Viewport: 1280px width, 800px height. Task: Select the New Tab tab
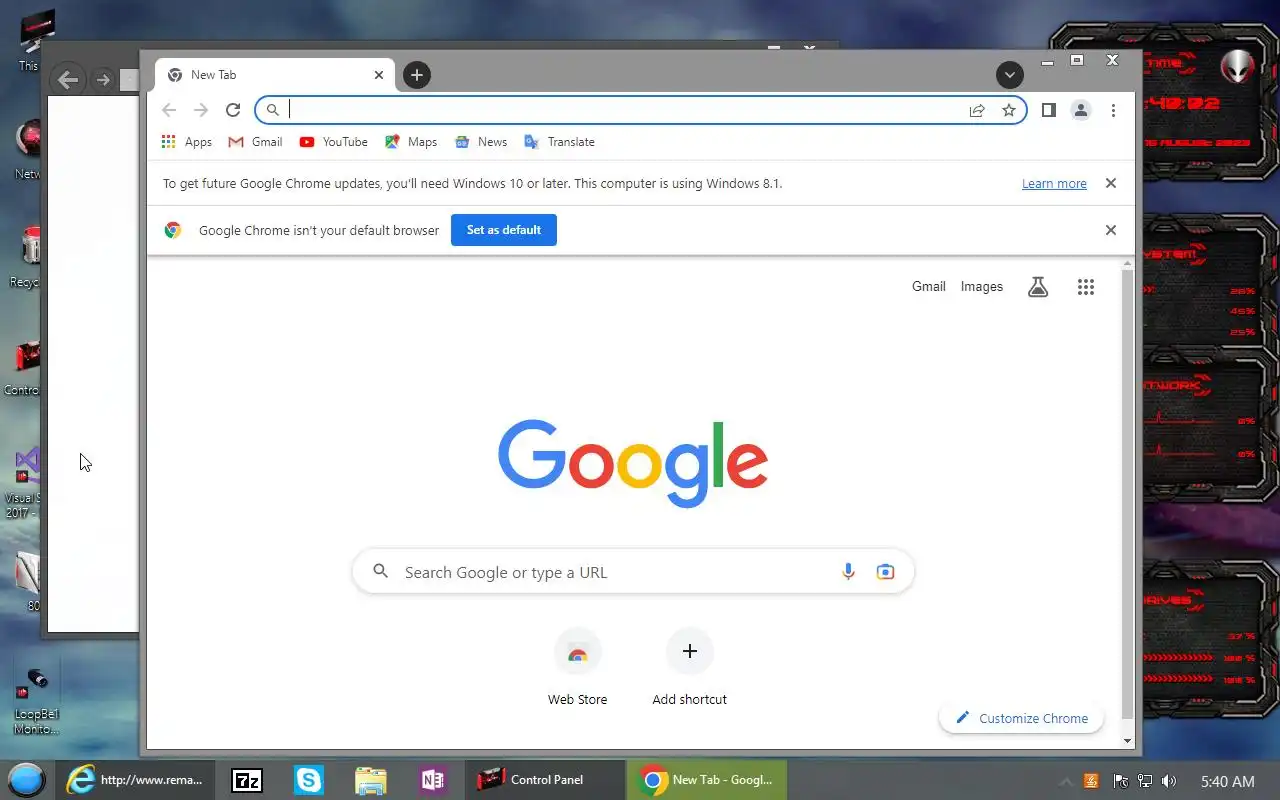(x=275, y=75)
